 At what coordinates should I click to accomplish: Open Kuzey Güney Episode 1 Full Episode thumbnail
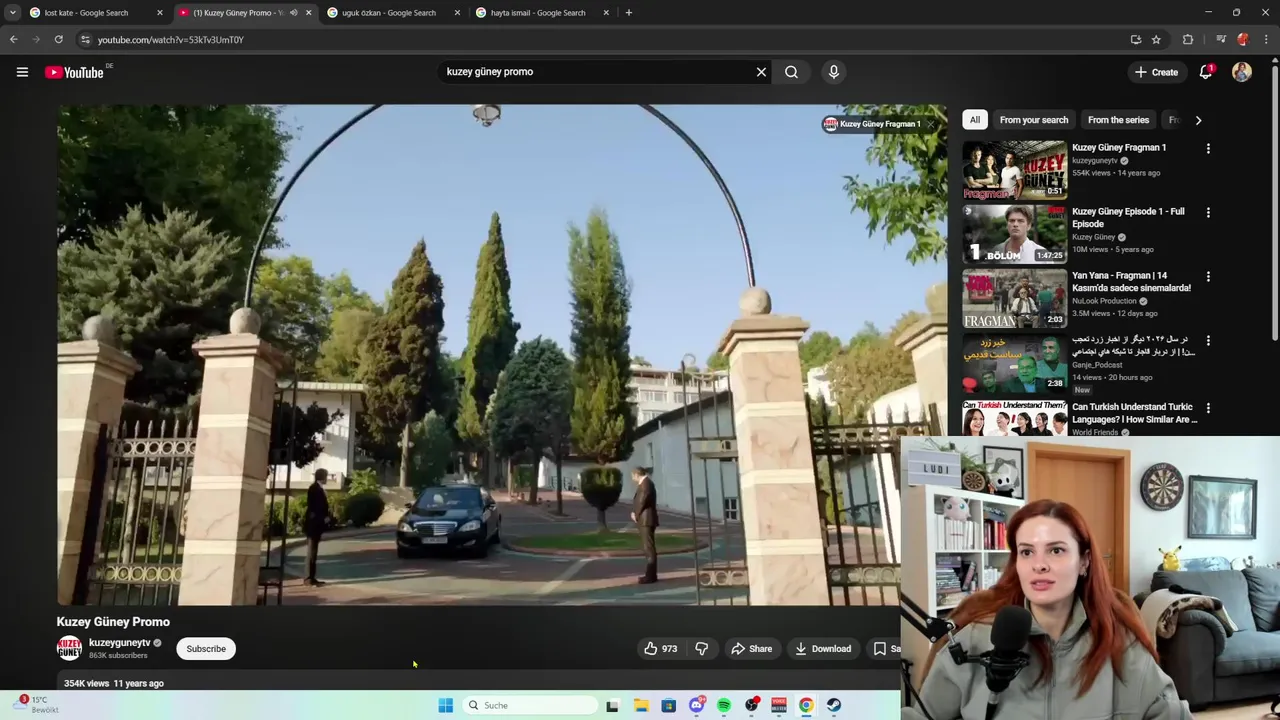[1014, 234]
